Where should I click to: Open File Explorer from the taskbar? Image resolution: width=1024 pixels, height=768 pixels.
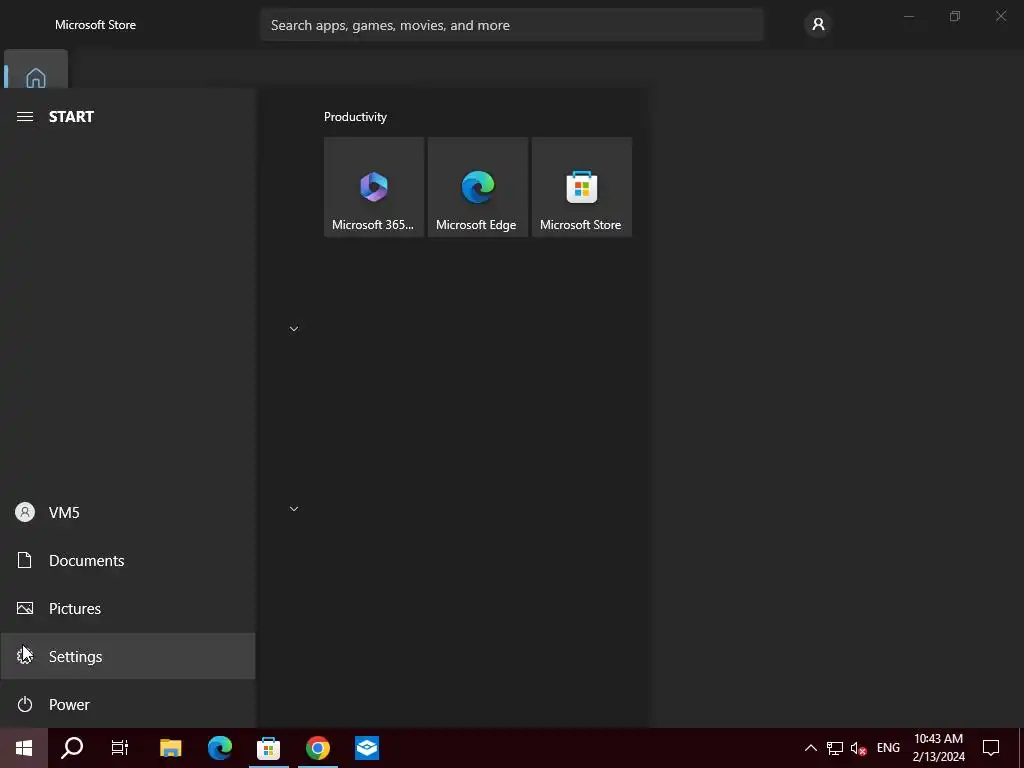point(170,748)
